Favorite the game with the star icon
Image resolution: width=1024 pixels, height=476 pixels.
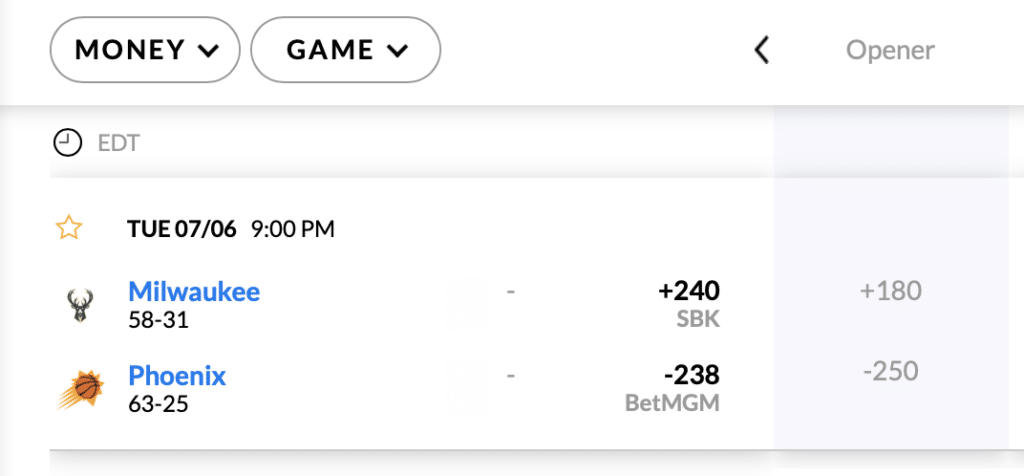69,229
